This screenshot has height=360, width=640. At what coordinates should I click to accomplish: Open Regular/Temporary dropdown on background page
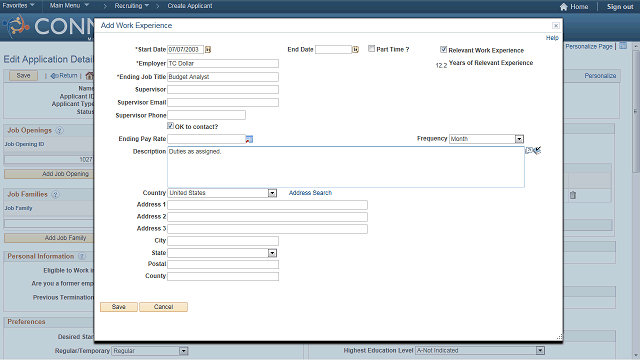point(149,351)
